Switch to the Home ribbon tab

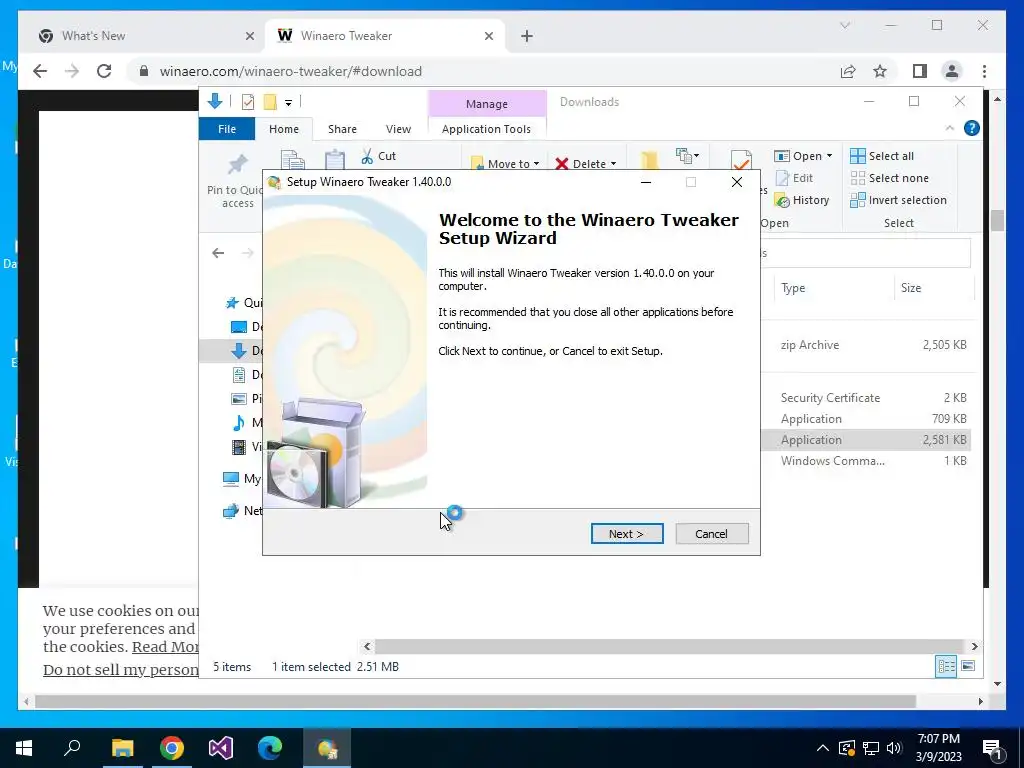(283, 129)
